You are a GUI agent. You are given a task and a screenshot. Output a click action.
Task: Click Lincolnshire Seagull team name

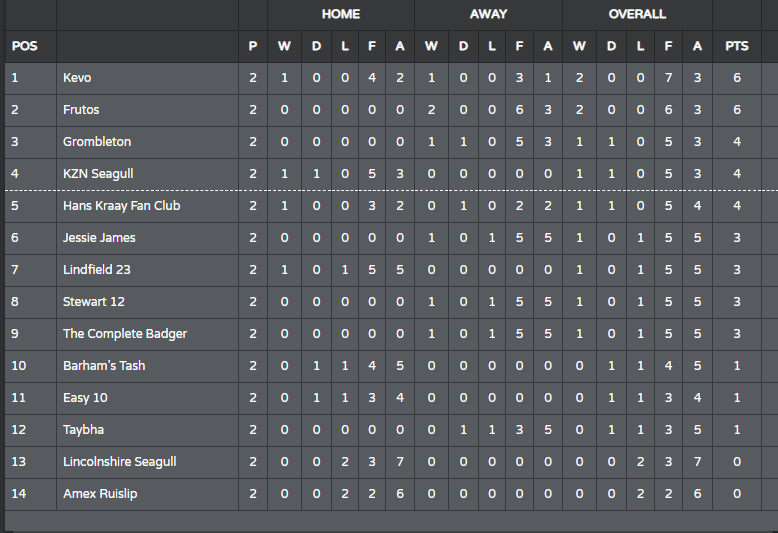click(120, 462)
